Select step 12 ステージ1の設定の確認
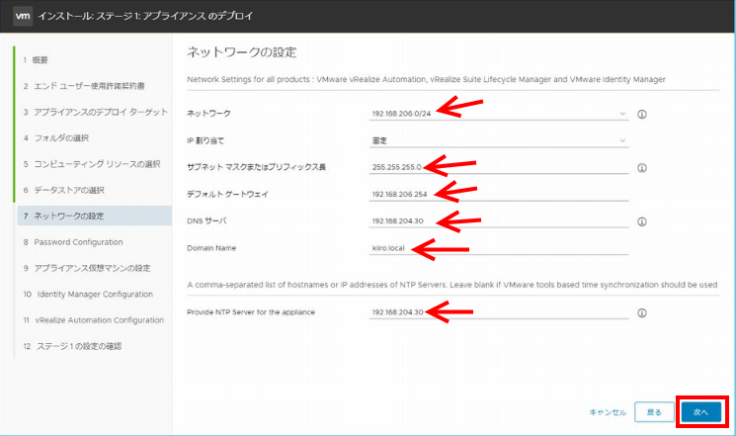 [72, 346]
